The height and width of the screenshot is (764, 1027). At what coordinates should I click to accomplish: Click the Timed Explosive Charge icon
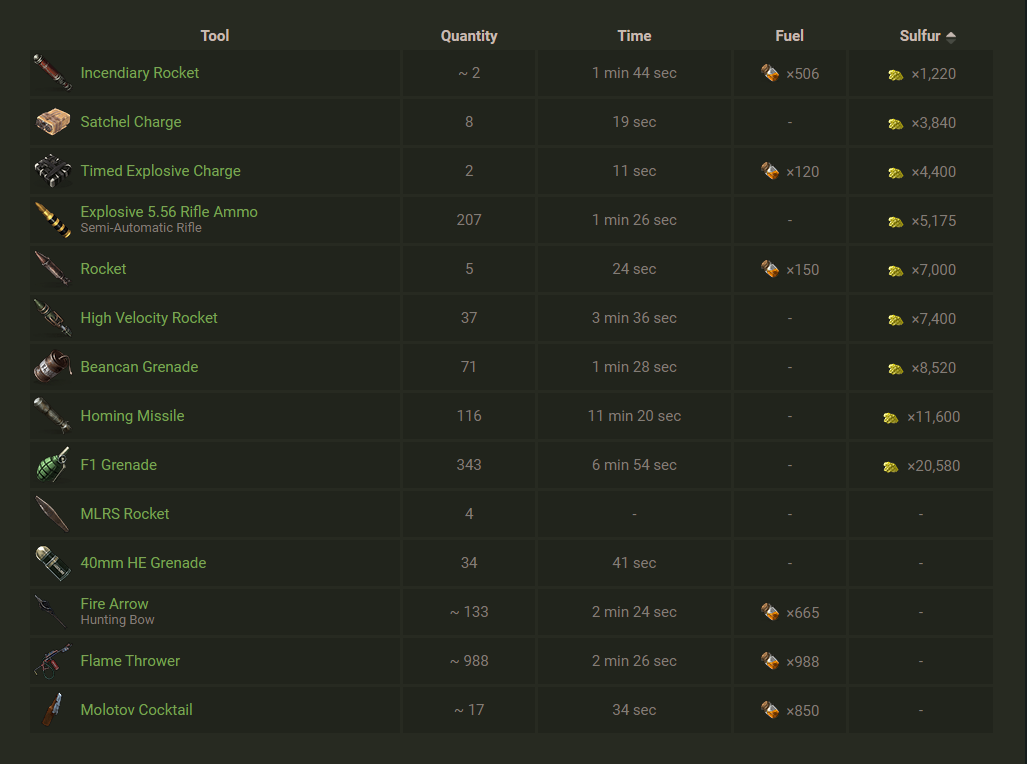click(52, 171)
